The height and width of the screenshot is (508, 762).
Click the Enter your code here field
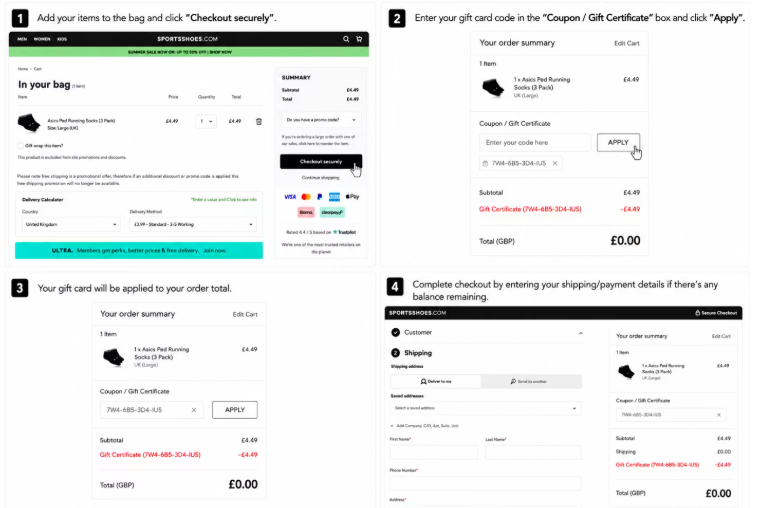[535, 142]
